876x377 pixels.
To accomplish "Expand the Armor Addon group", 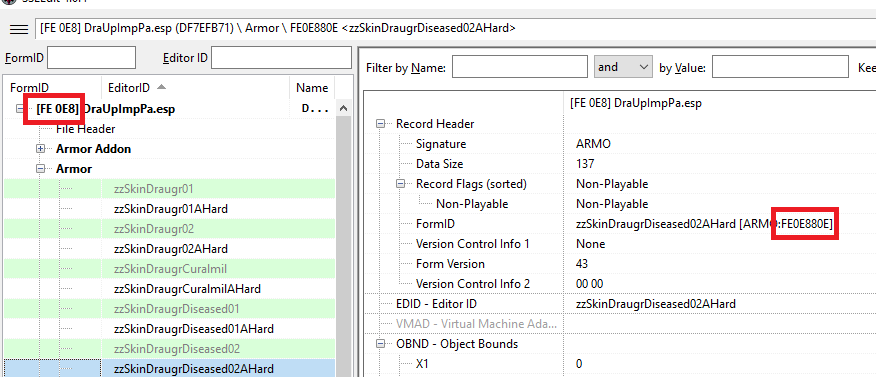I will (x=40, y=149).
